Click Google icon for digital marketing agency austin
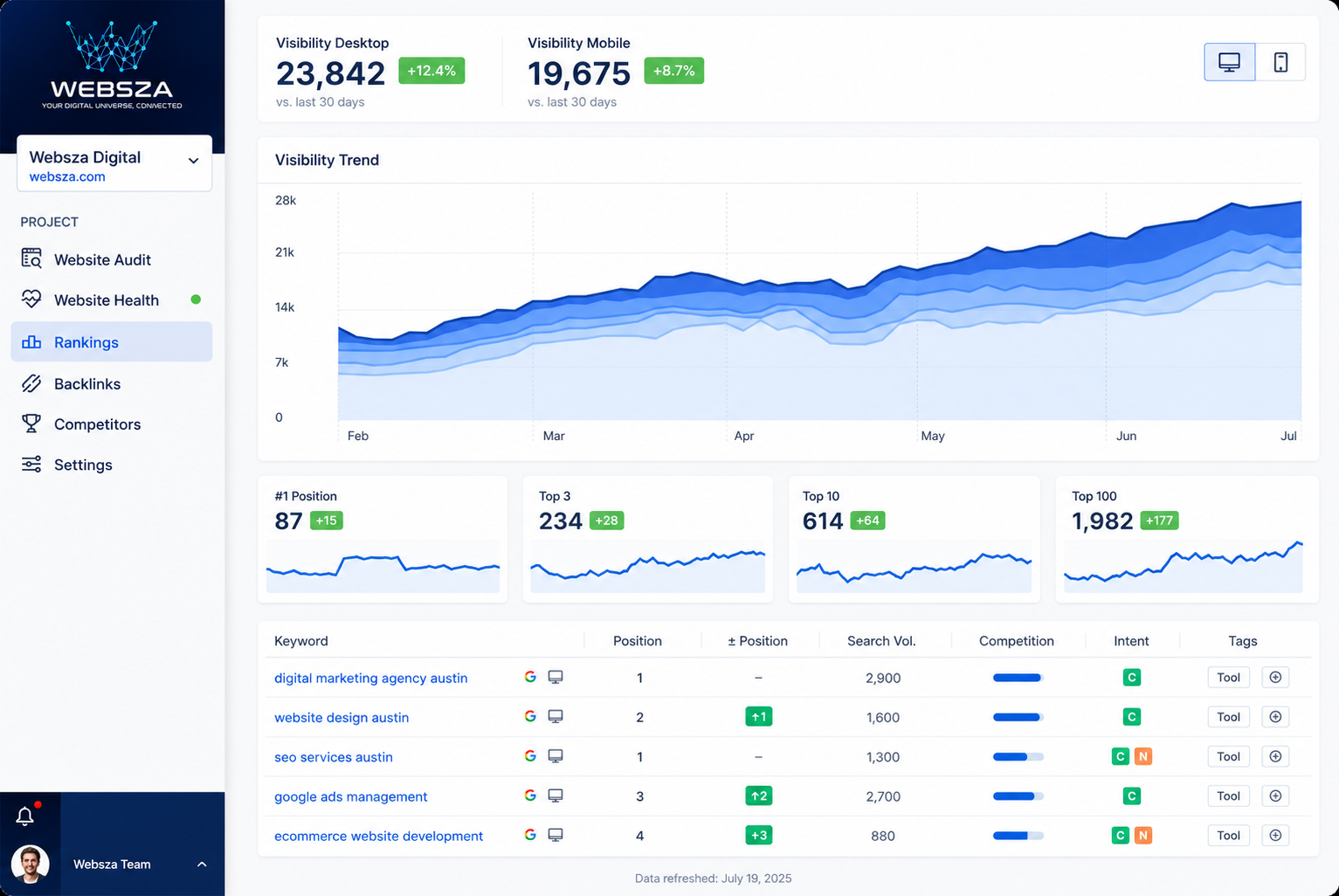1339x896 pixels. [x=530, y=677]
